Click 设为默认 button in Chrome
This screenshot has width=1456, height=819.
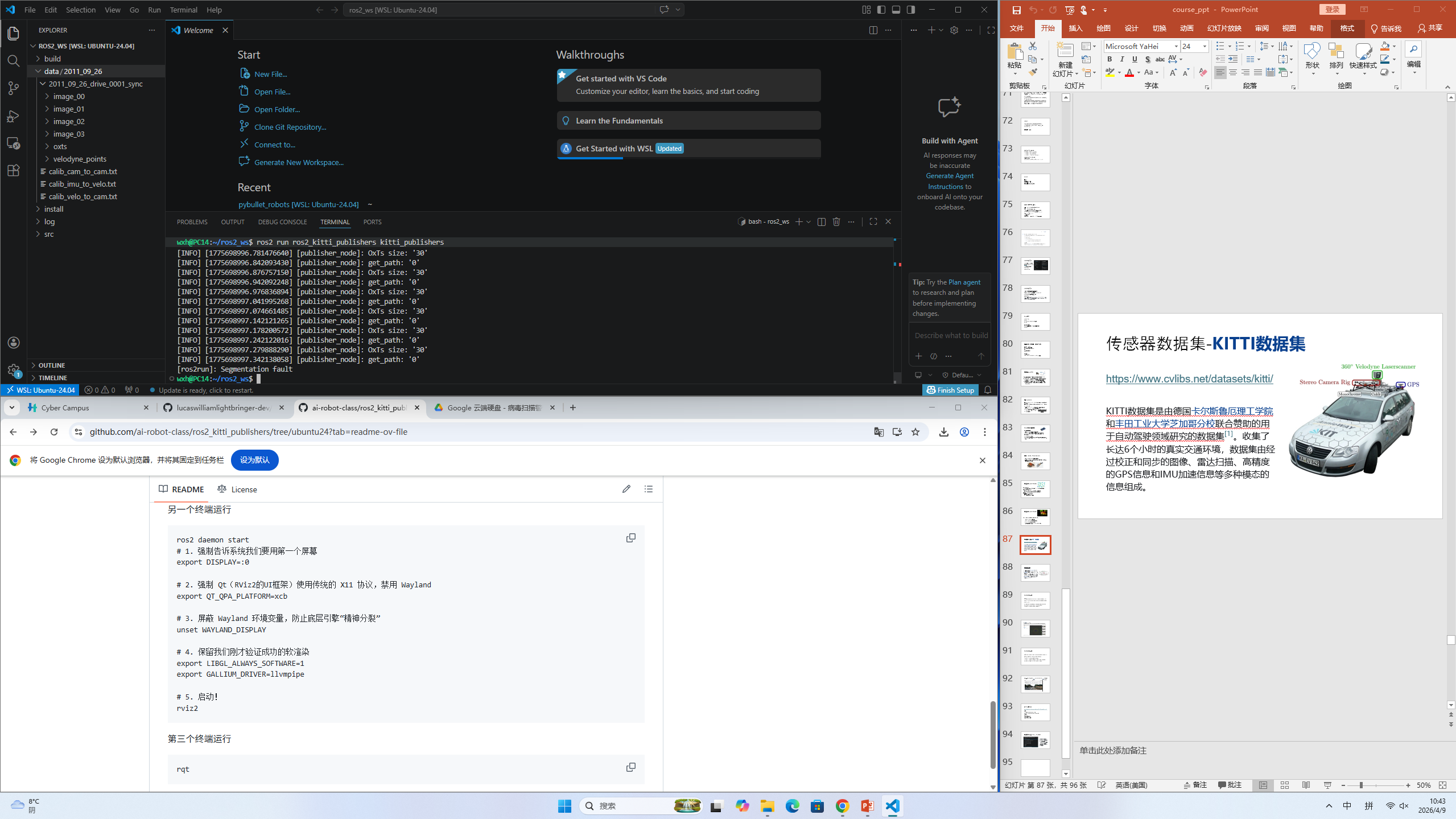tap(254, 460)
